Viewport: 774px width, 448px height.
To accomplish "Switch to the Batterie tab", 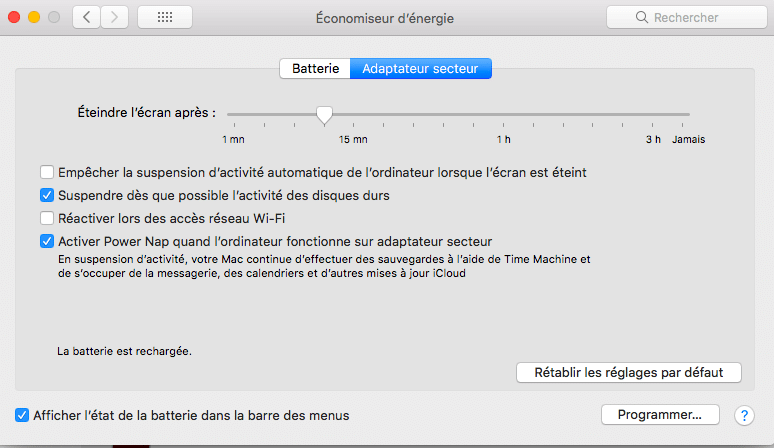I will [x=315, y=69].
